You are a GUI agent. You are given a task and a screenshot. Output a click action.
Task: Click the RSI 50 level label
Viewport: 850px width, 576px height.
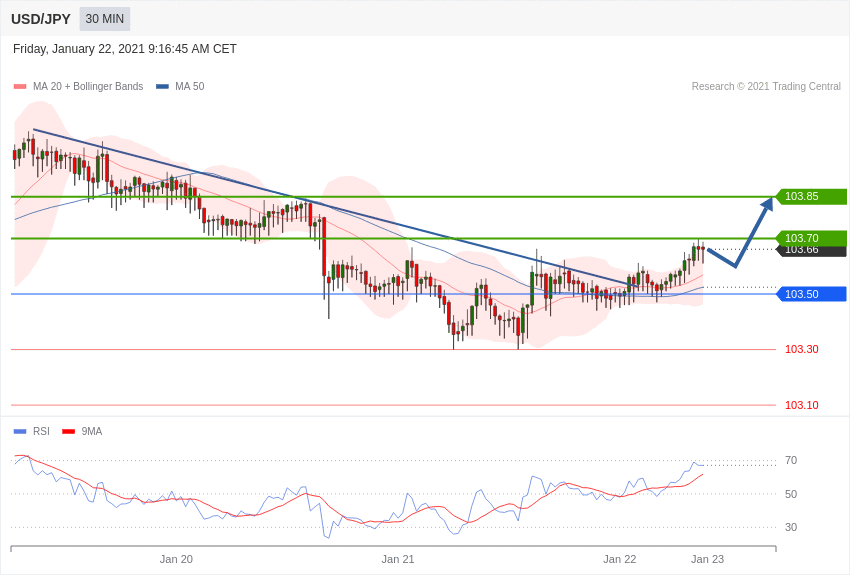pyautogui.click(x=791, y=494)
